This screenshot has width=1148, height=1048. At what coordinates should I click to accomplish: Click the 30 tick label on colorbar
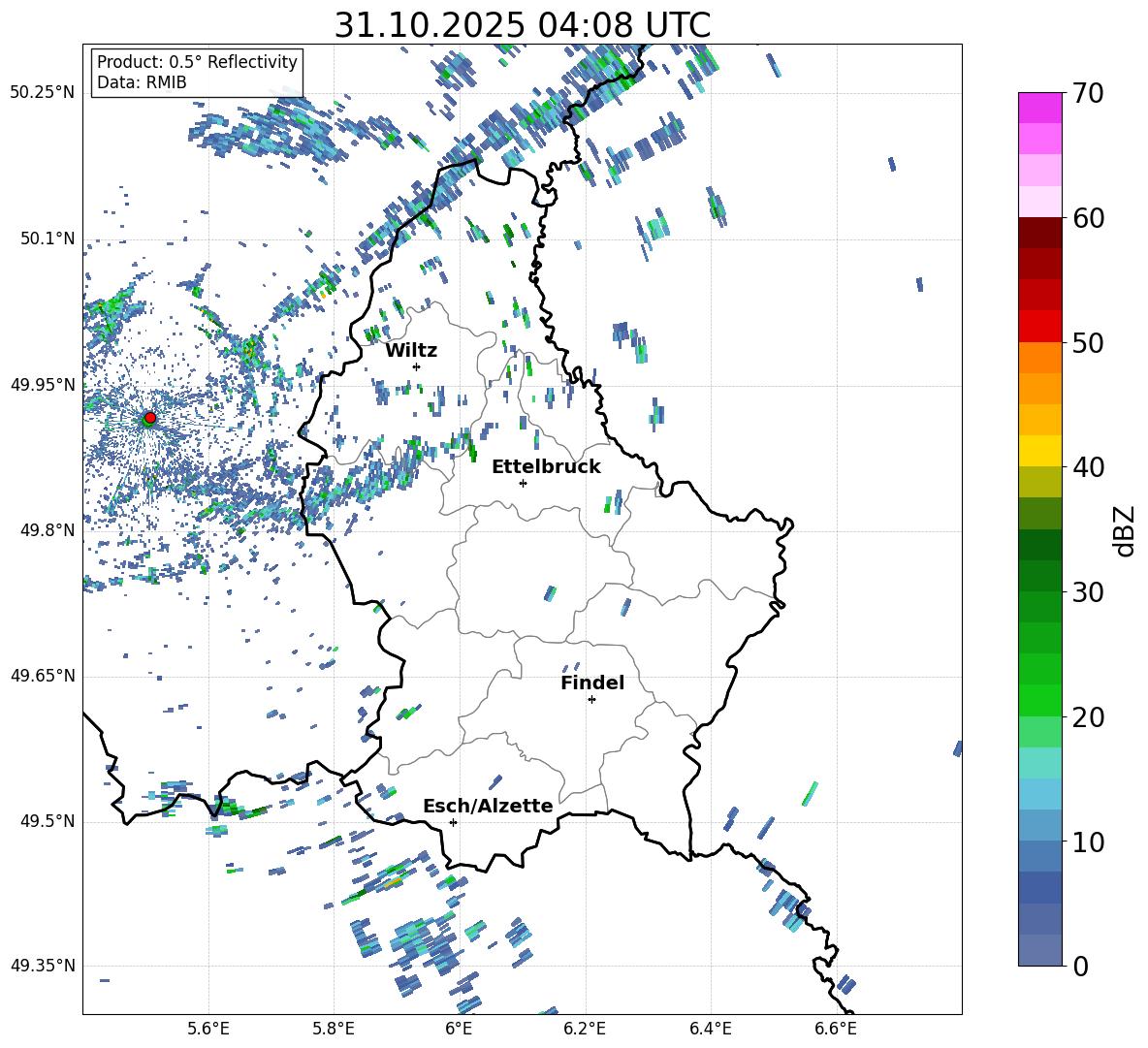tap(1088, 592)
